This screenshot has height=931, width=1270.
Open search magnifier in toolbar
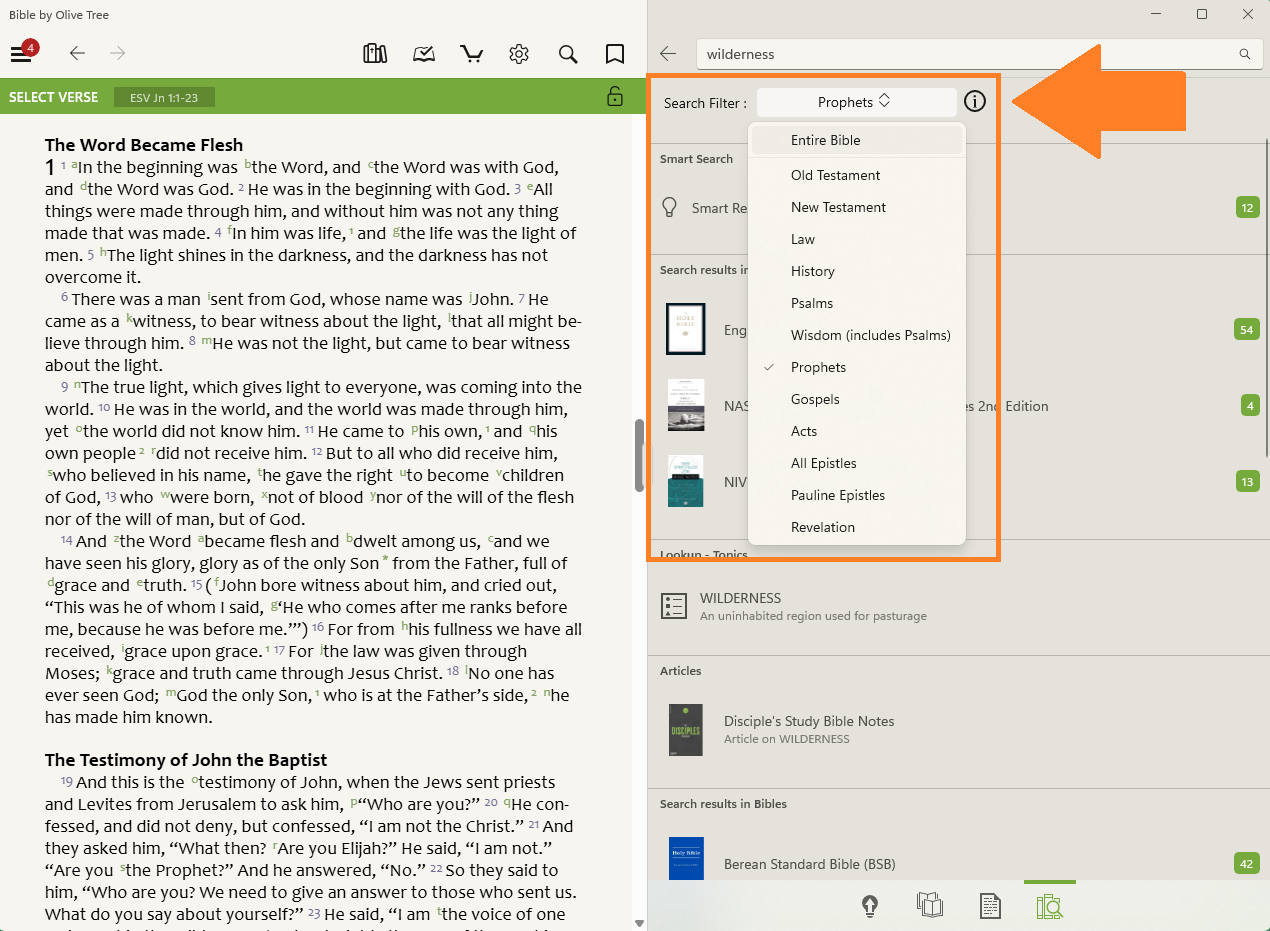(x=568, y=54)
